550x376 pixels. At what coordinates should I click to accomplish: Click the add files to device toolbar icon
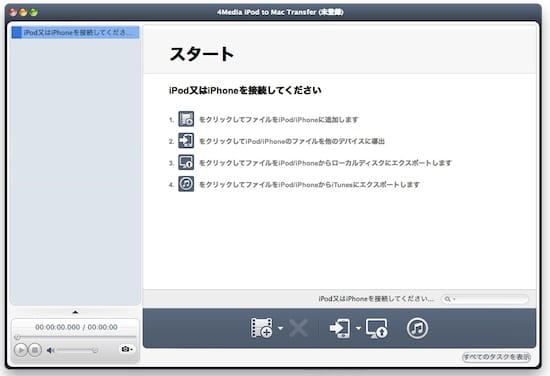coord(262,328)
